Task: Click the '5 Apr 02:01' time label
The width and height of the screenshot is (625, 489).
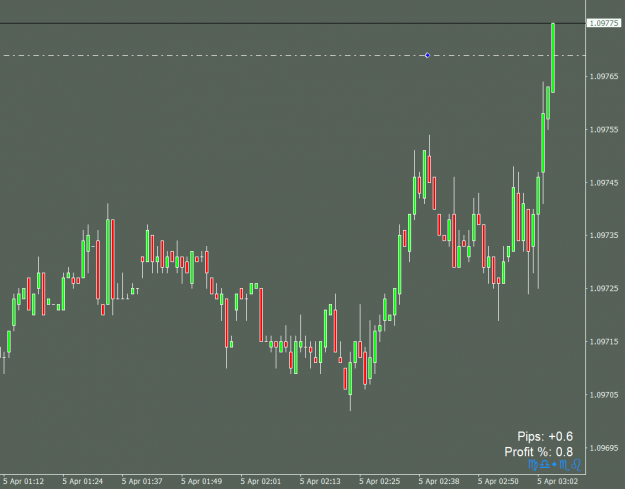Action: click(x=261, y=481)
